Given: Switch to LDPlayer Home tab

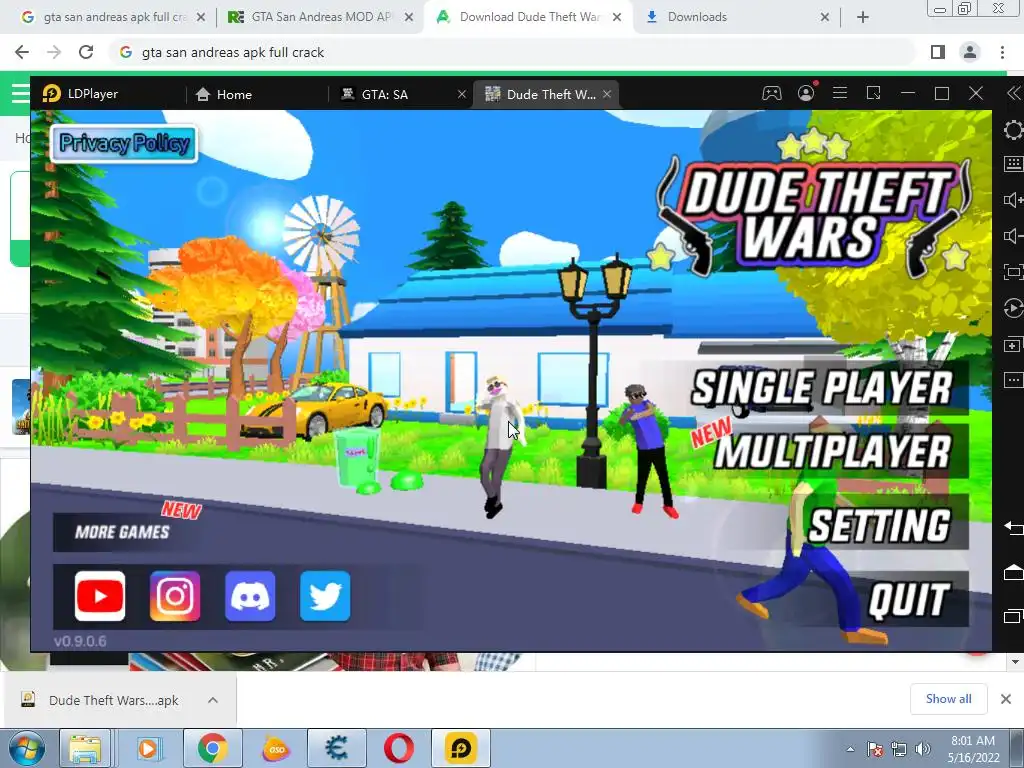Looking at the screenshot, I should (225, 94).
